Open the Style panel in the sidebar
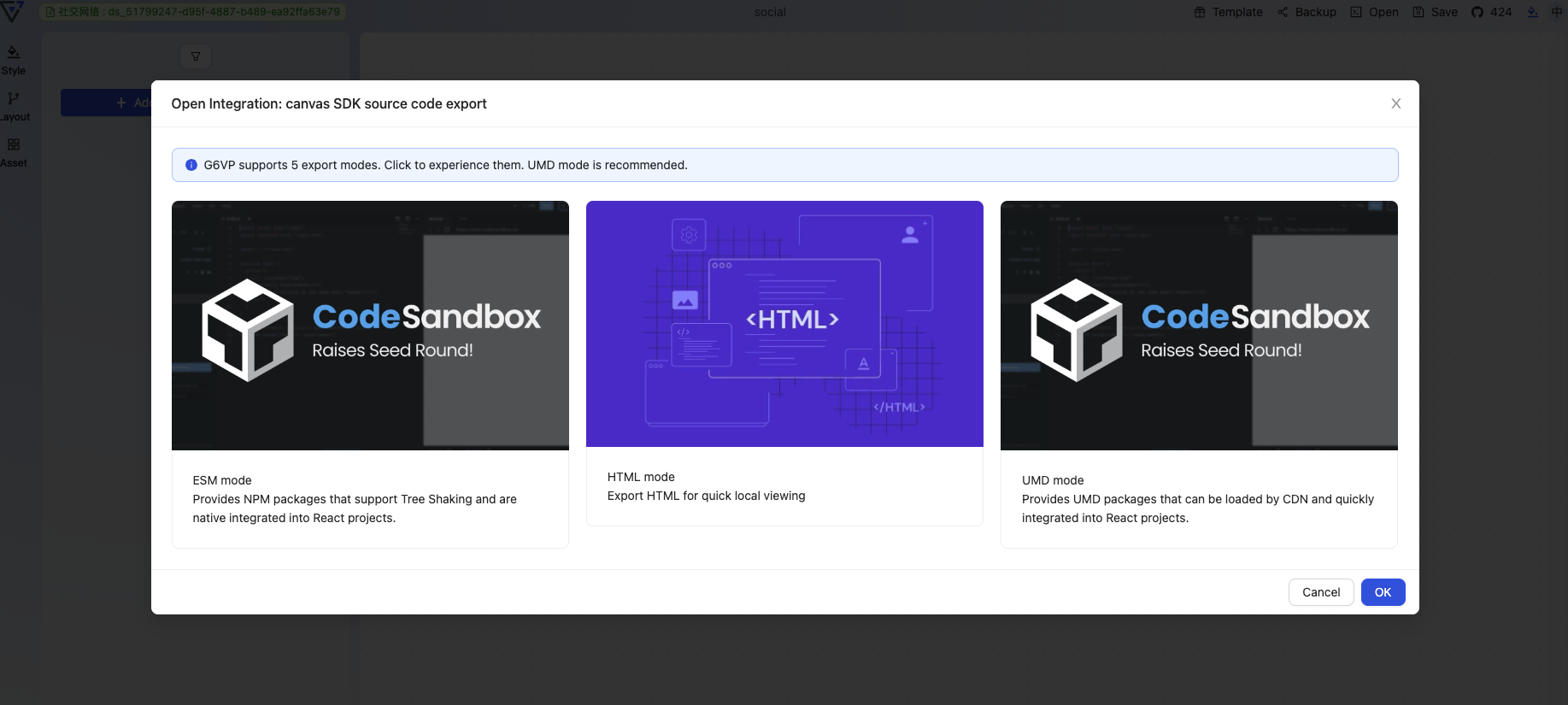1568x705 pixels. pos(14,61)
